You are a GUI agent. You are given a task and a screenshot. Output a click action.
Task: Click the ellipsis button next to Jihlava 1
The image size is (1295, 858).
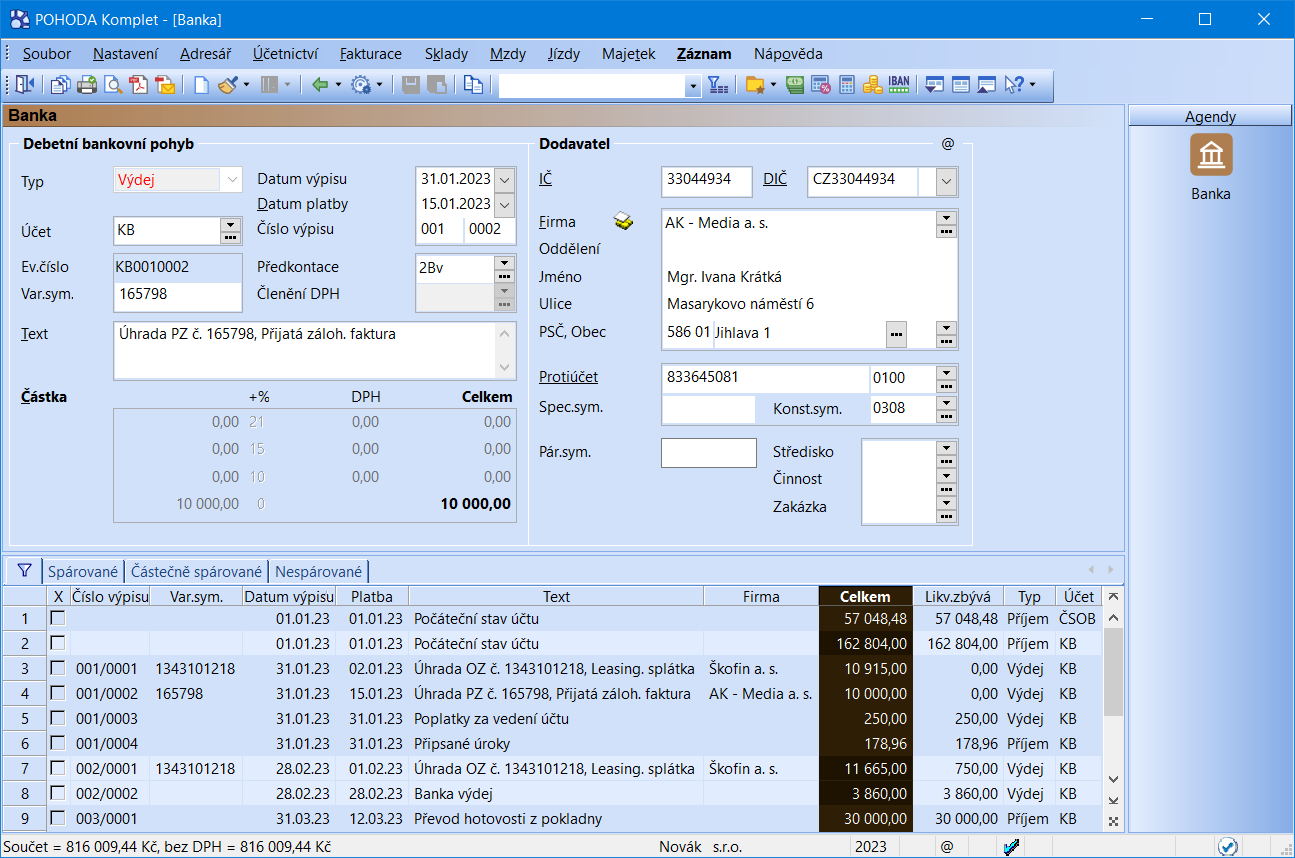tap(896, 333)
